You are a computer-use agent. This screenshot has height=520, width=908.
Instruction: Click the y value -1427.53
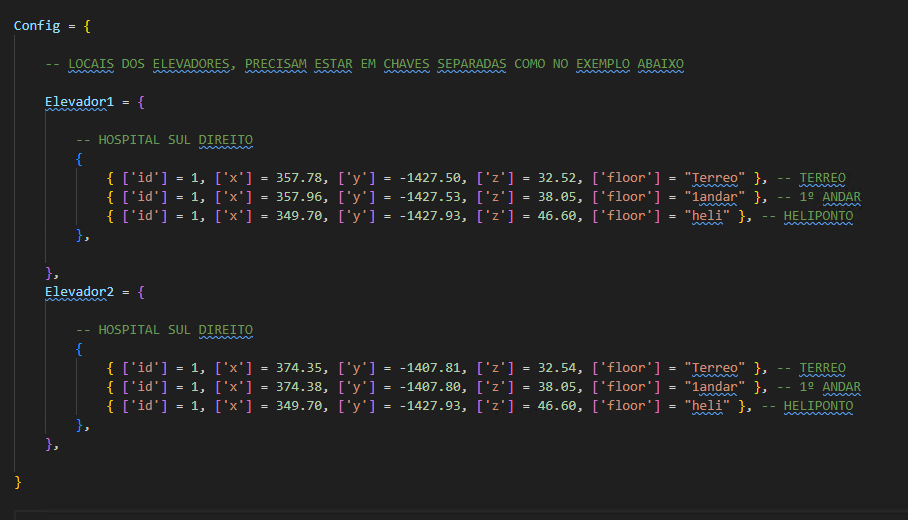tap(422, 197)
